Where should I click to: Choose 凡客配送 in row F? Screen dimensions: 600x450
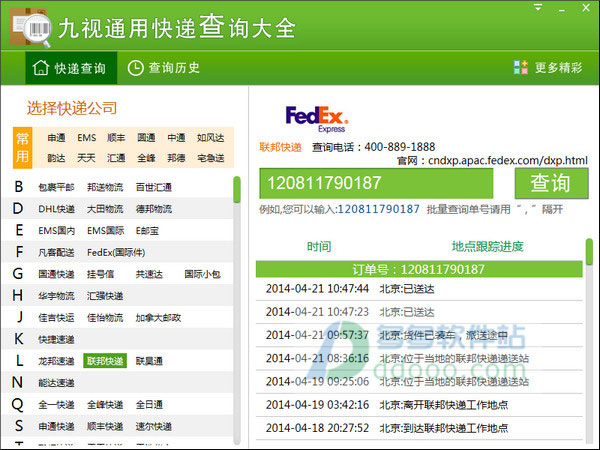[x=56, y=253]
